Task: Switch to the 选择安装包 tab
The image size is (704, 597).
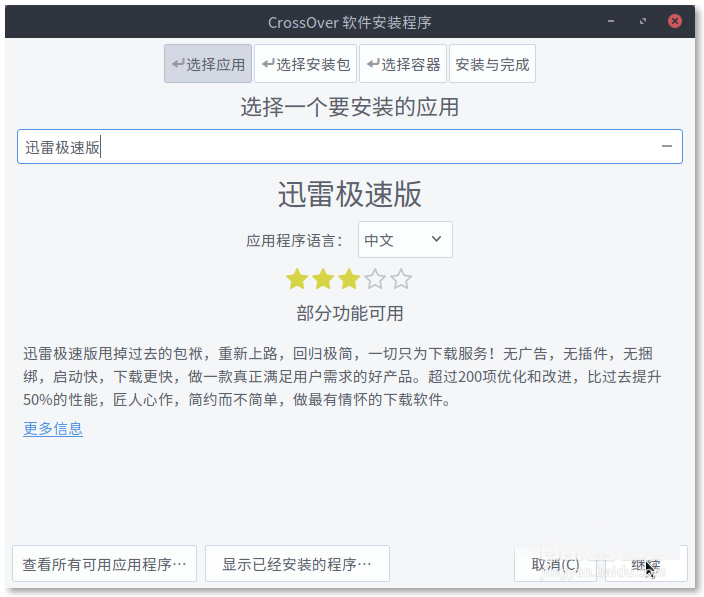Action: [x=305, y=64]
